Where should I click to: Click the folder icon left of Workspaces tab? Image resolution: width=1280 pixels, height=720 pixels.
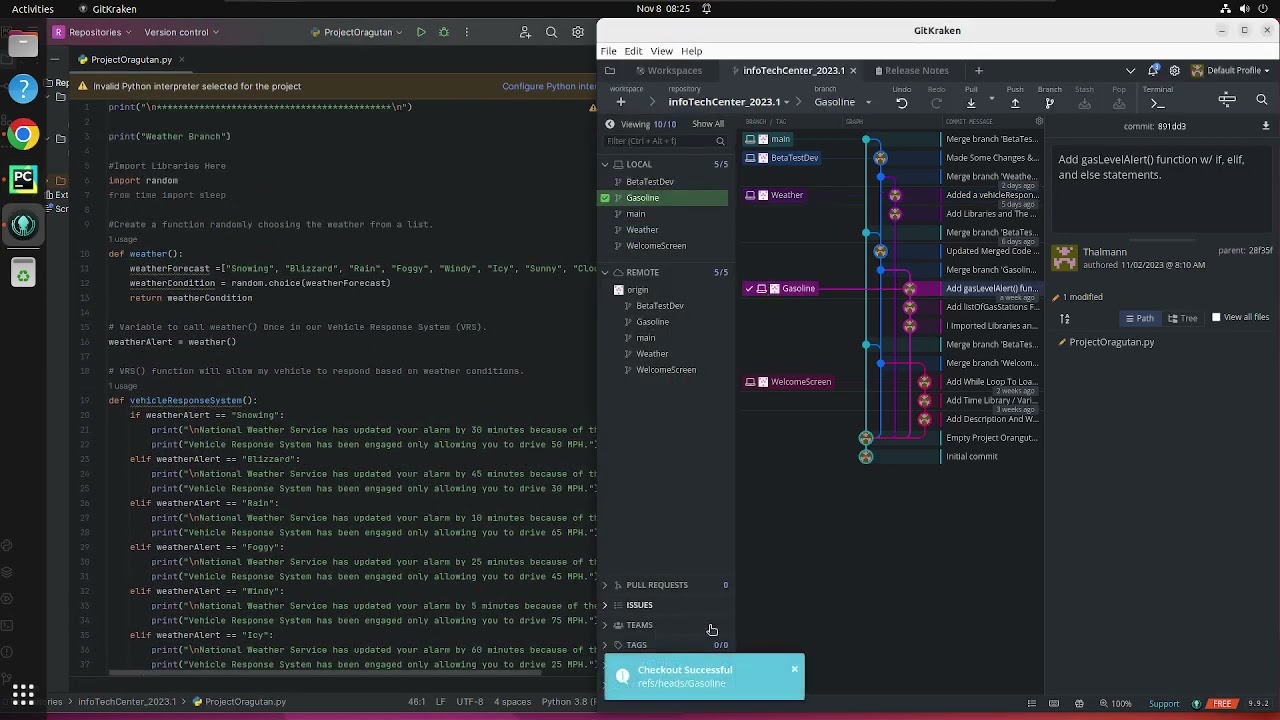click(x=610, y=71)
